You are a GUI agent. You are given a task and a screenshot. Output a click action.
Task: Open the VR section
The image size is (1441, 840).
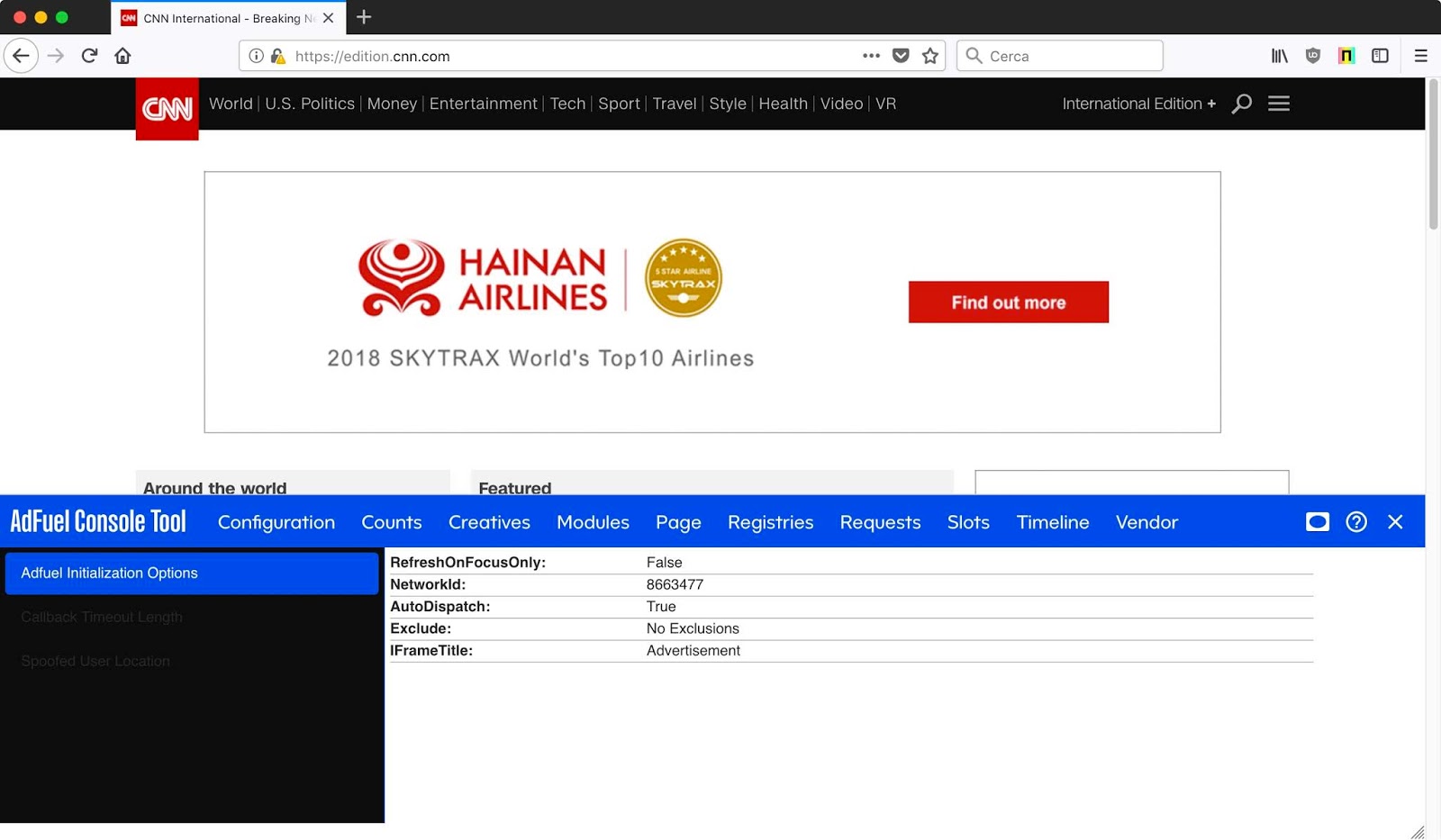[885, 104]
